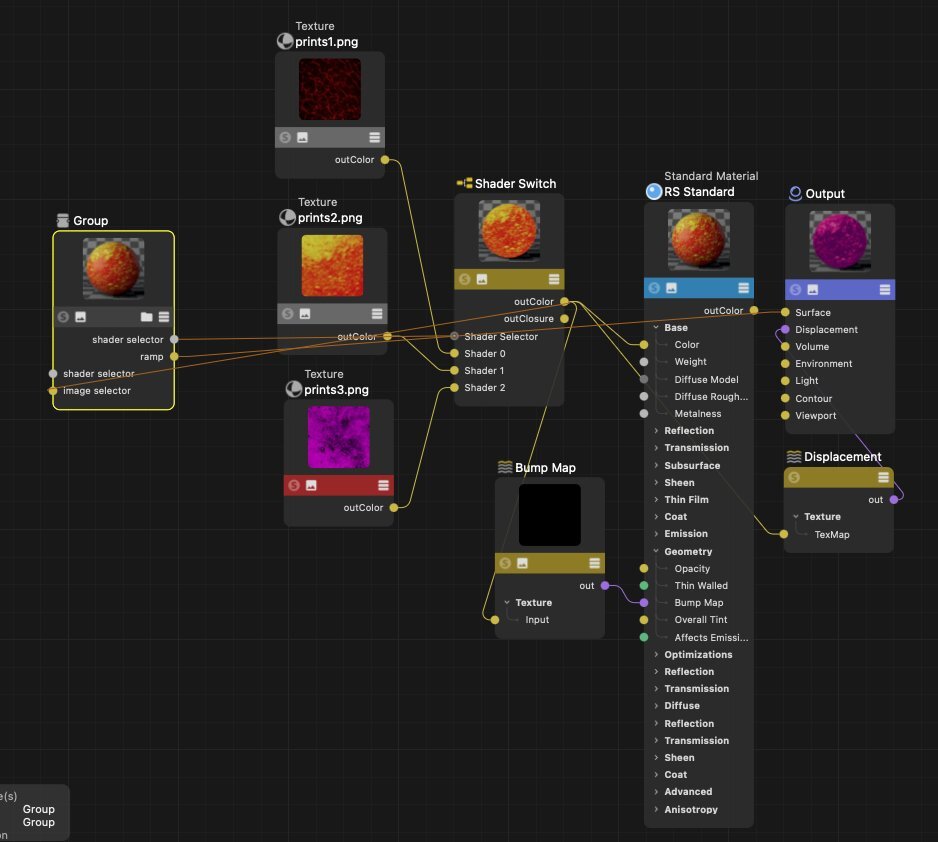Image resolution: width=938 pixels, height=842 pixels.
Task: Click the solo S icon on RS Standard node
Action: tap(654, 288)
